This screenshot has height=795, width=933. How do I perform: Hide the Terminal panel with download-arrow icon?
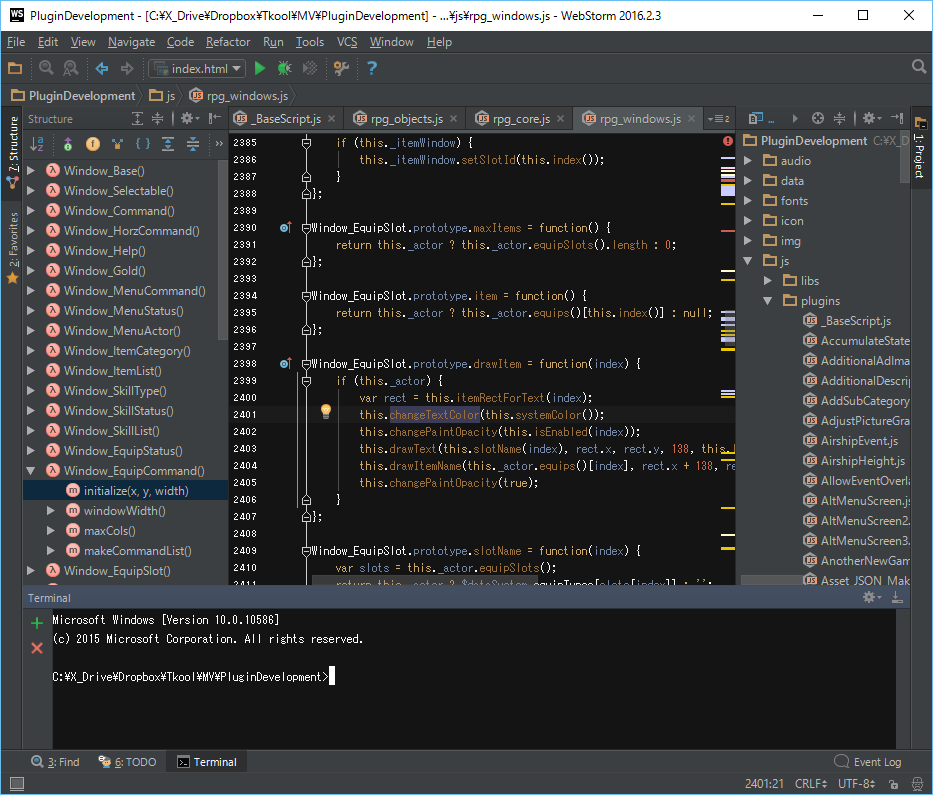click(x=897, y=597)
